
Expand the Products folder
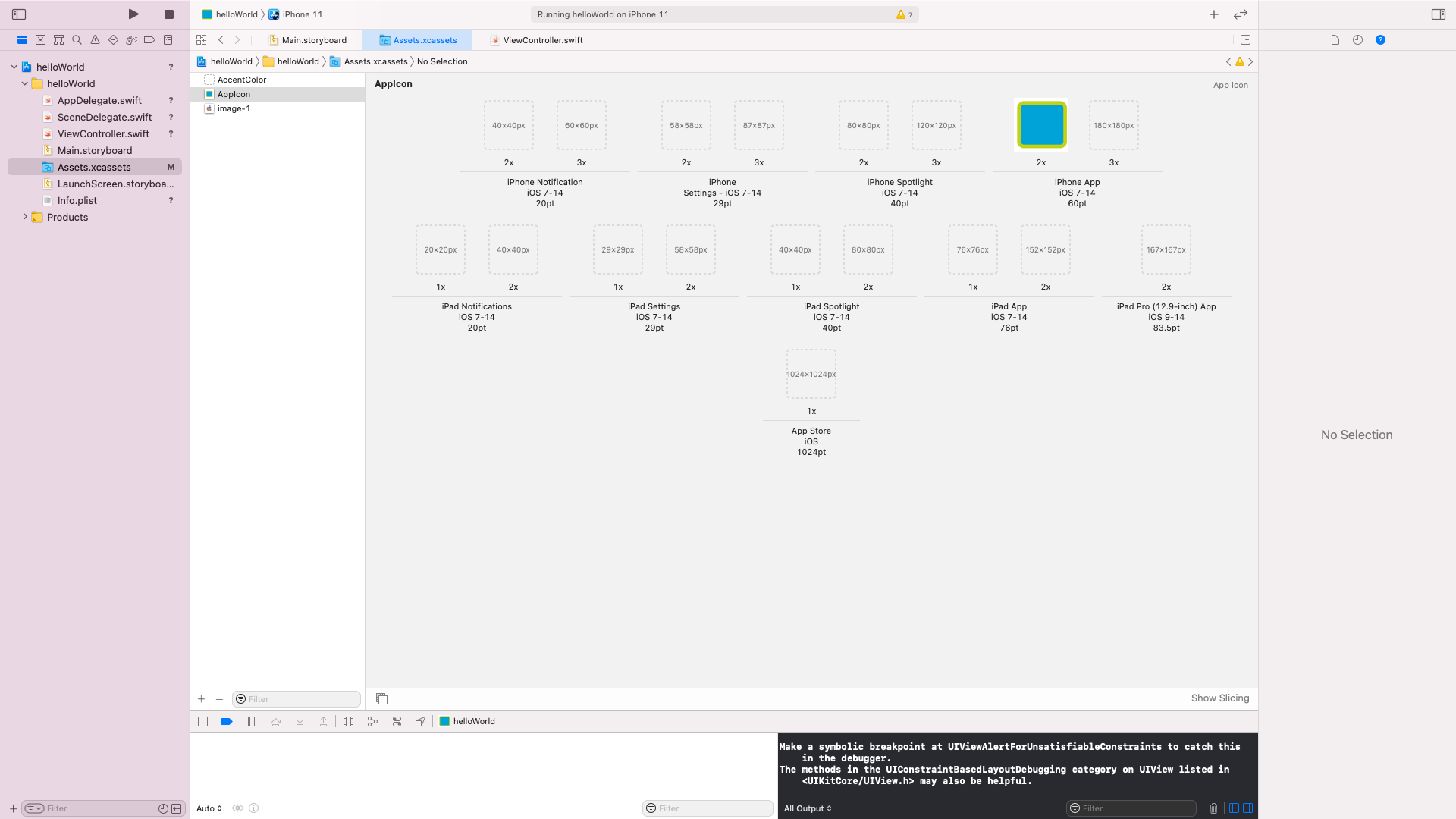(x=25, y=217)
